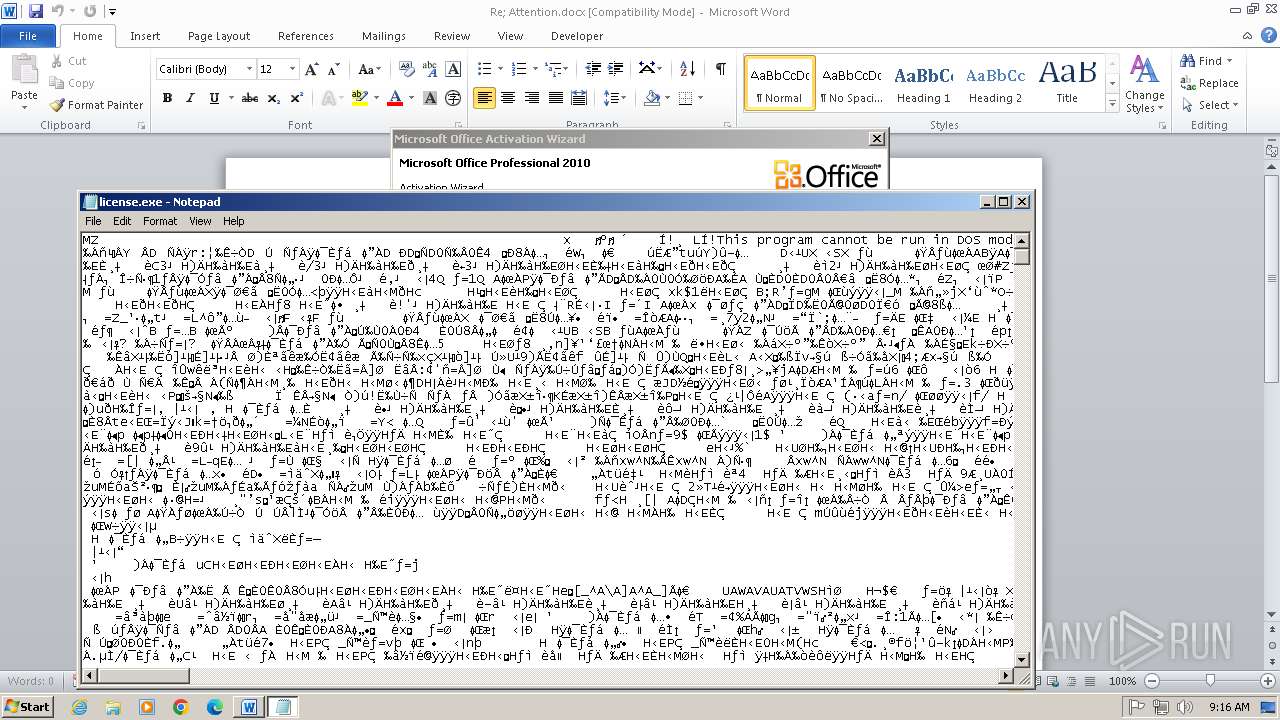Apply the No Spacing style
The width and height of the screenshot is (1280, 720).
click(851, 84)
